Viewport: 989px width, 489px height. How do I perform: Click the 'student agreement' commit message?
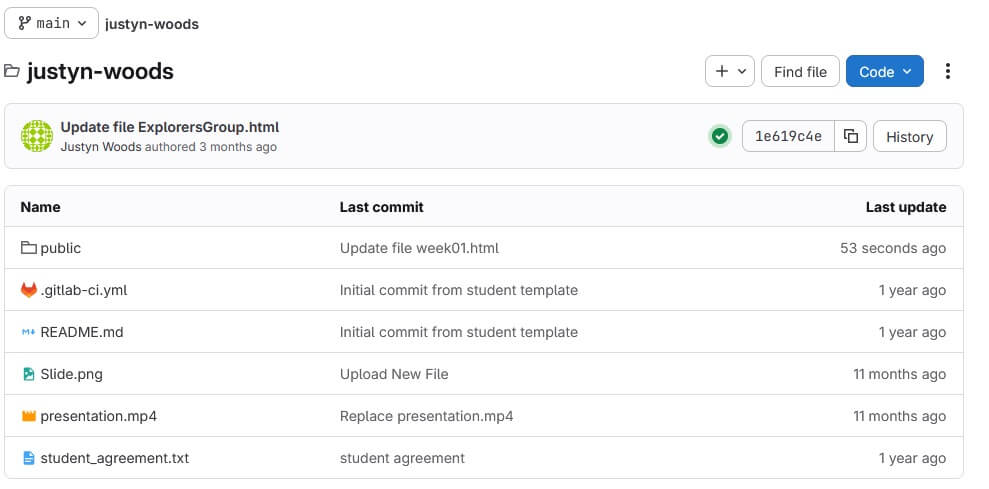[x=402, y=458]
